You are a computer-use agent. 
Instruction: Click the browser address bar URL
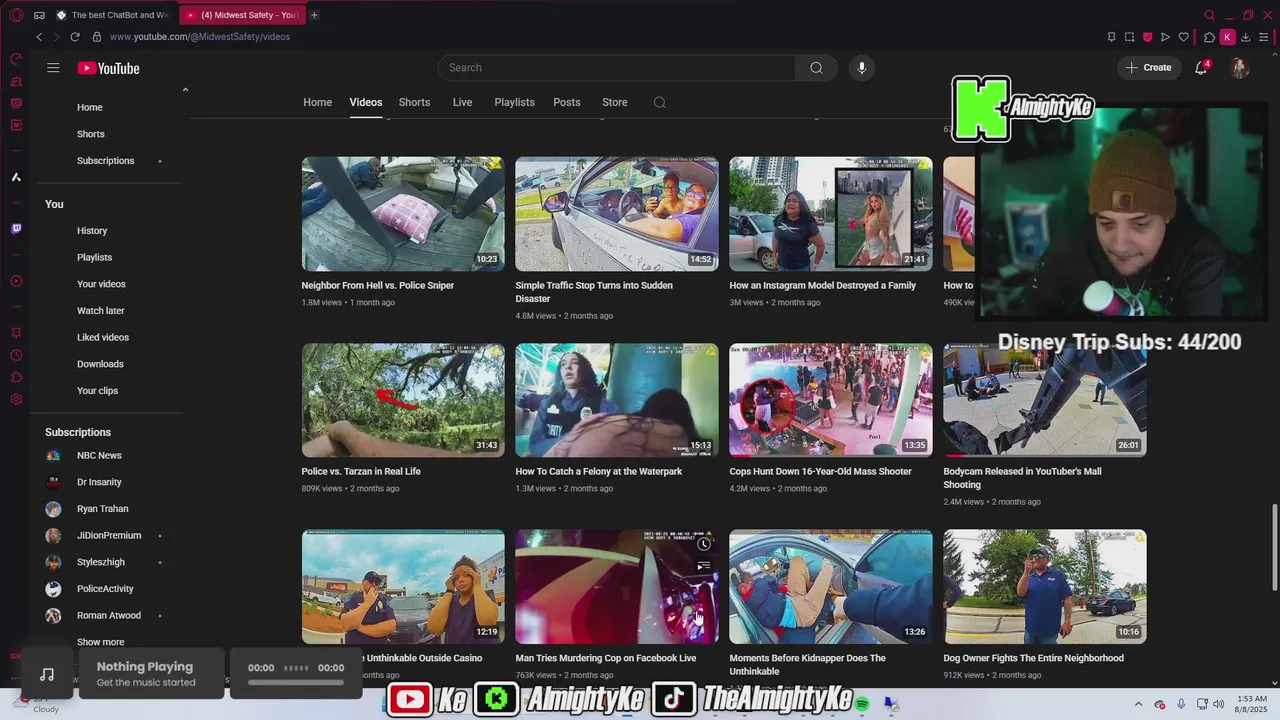coord(200,37)
